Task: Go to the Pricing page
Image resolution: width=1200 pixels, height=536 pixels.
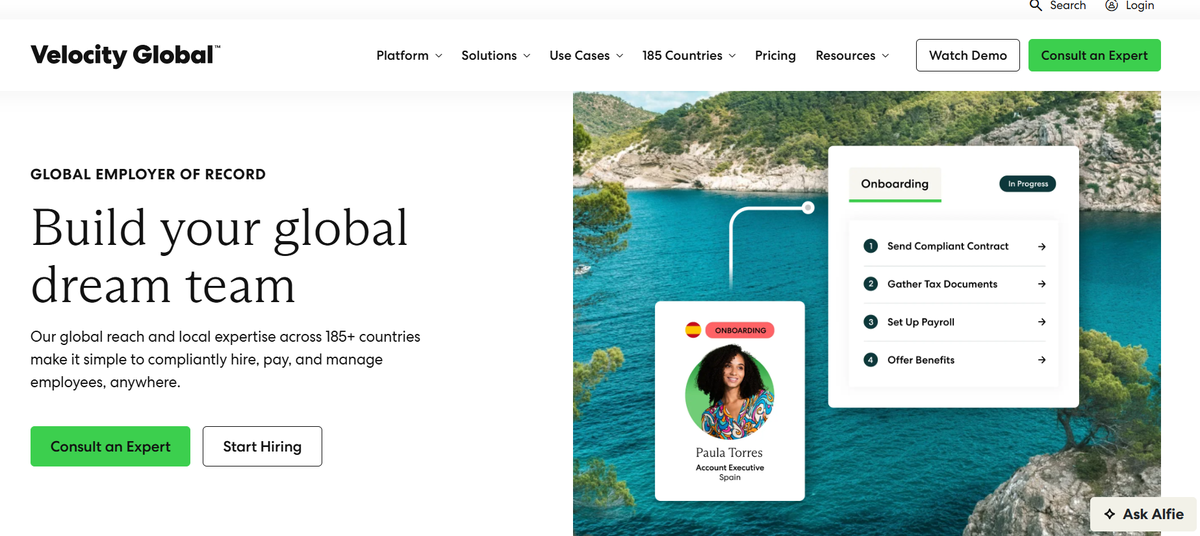Action: (775, 56)
